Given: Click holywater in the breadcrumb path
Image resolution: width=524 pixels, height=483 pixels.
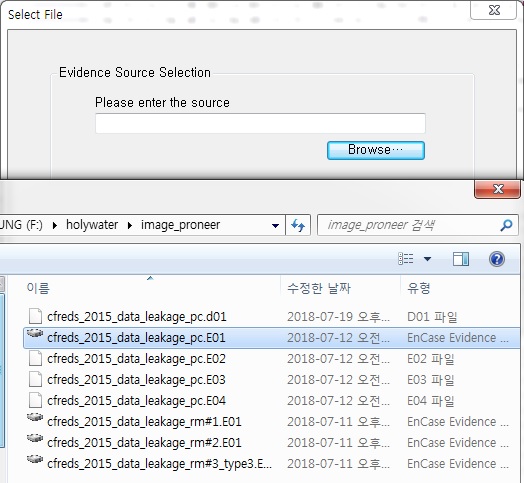Looking at the screenshot, I should (92, 225).
